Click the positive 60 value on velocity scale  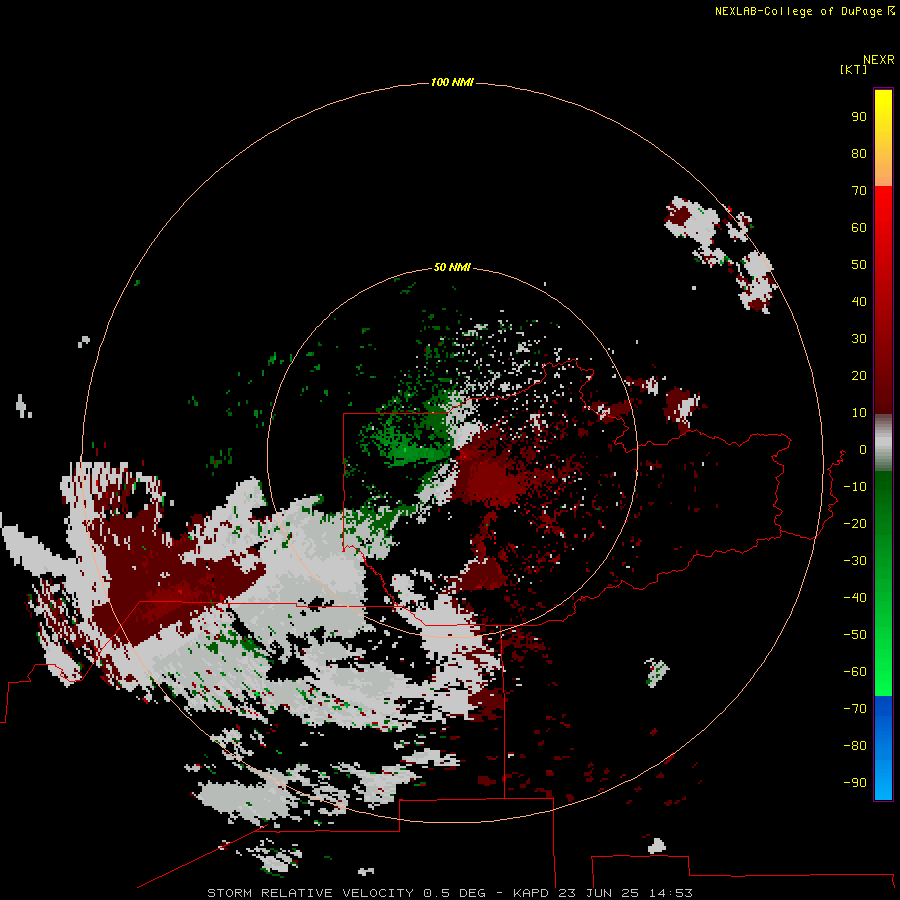pos(859,228)
